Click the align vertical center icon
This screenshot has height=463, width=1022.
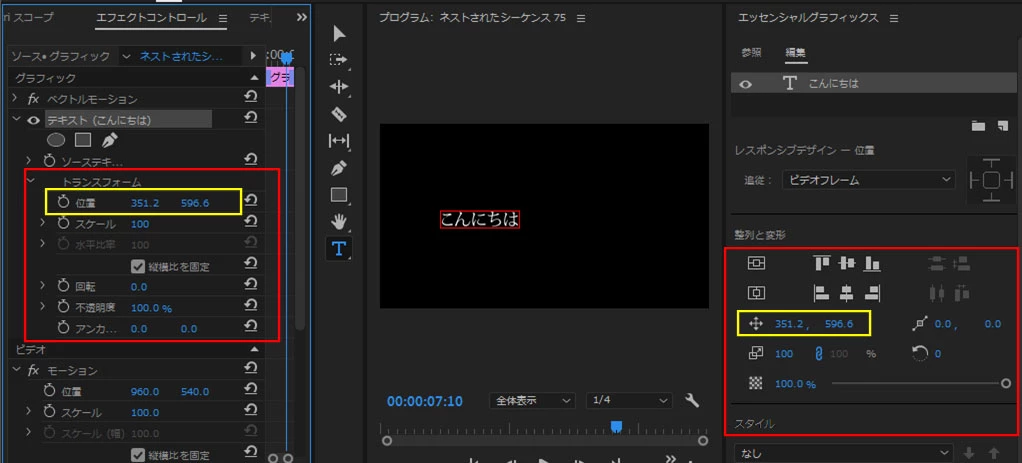[x=847, y=263]
